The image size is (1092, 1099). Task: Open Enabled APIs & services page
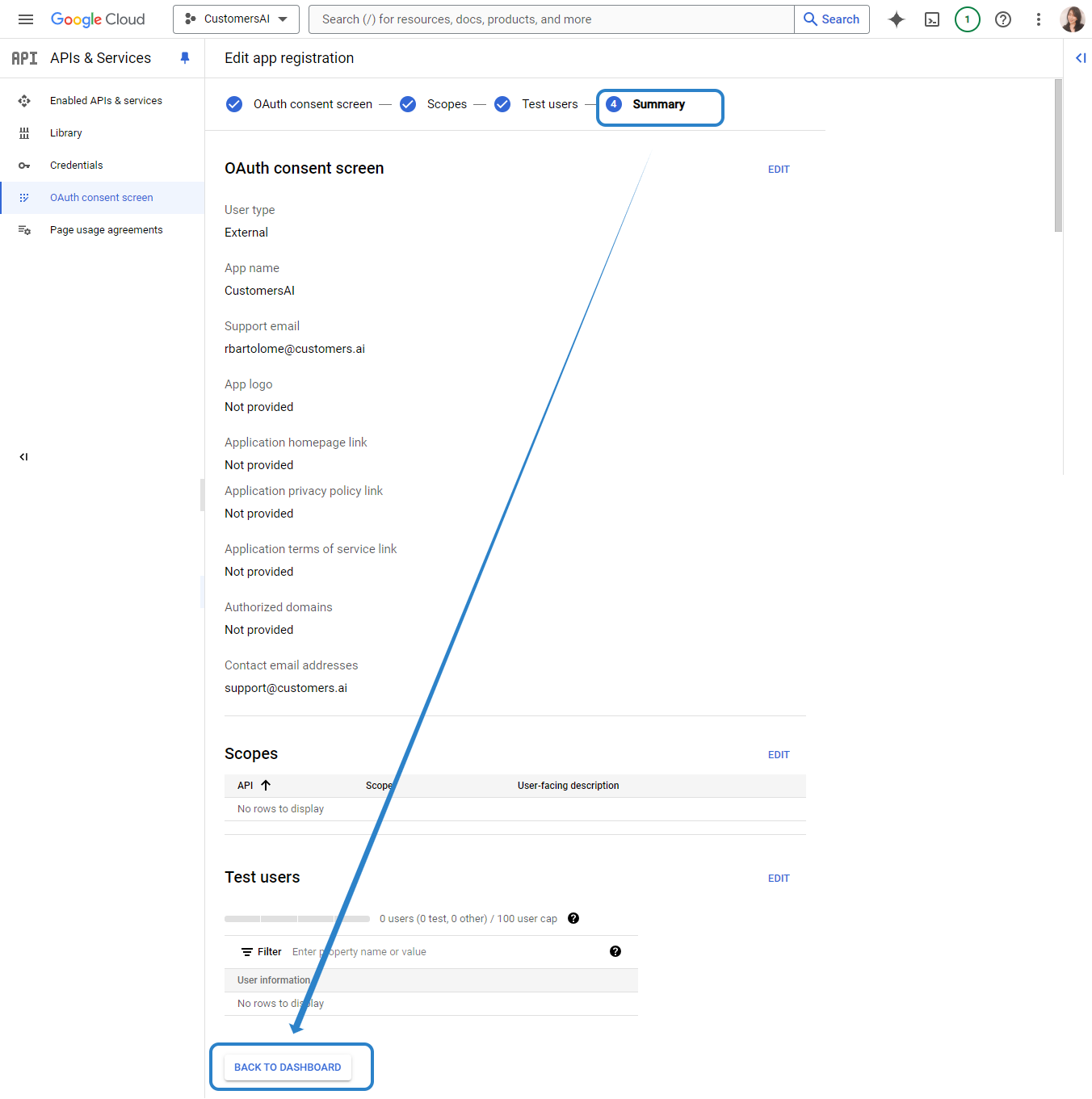pyautogui.click(x=106, y=101)
